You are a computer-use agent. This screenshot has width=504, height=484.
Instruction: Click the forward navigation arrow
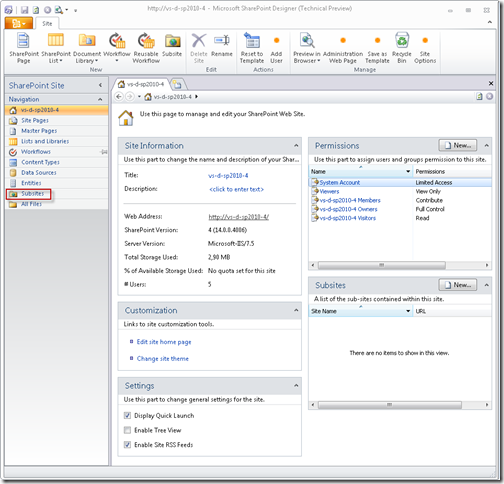tap(130, 97)
